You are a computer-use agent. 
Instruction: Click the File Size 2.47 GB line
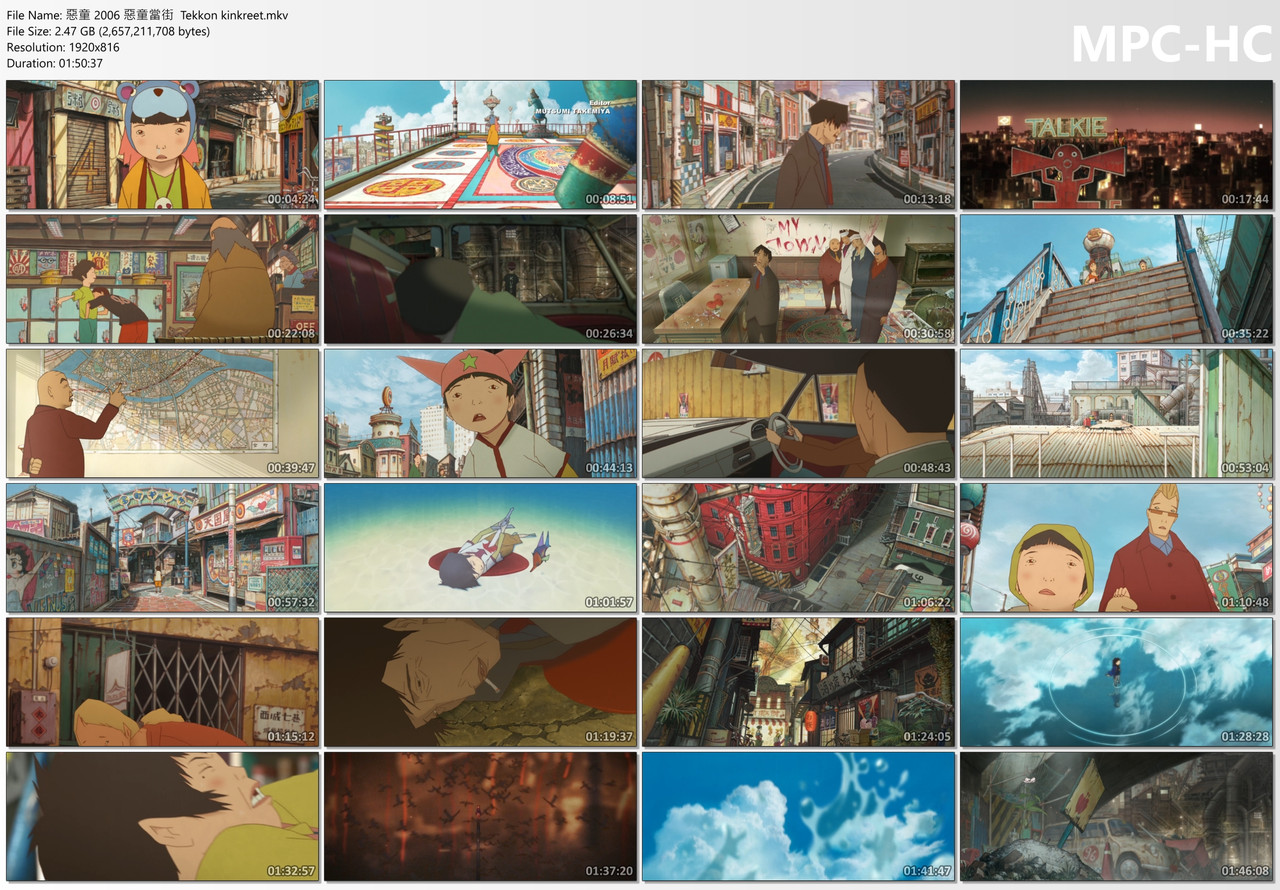(x=108, y=31)
